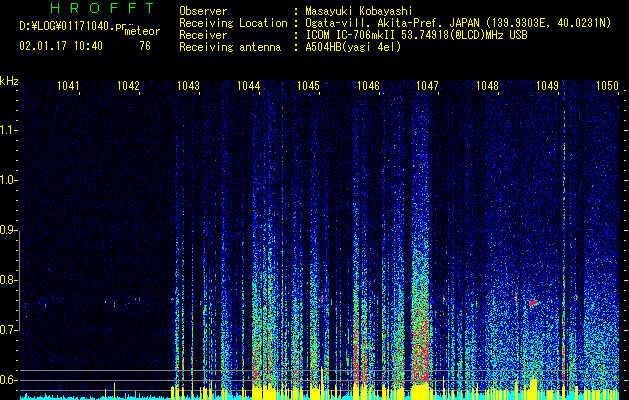Image resolution: width=629 pixels, height=400 pixels.
Task: Select the Observer label
Action: click(x=203, y=11)
